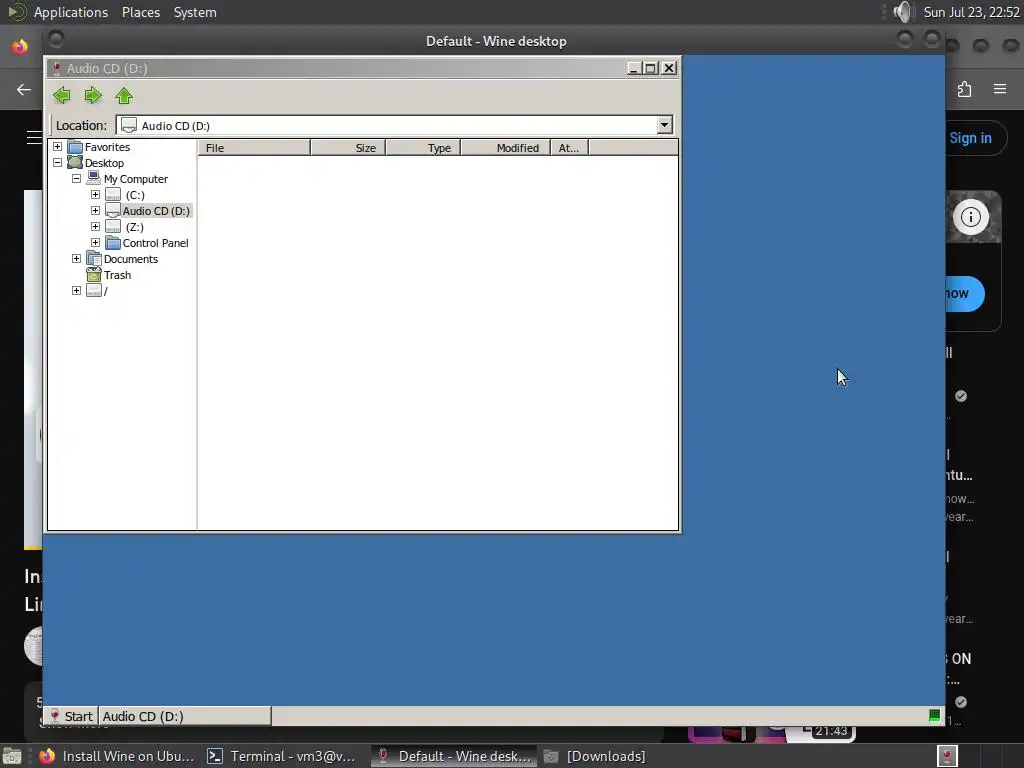Sort by the At... column header
1024x768 pixels.
[569, 148]
